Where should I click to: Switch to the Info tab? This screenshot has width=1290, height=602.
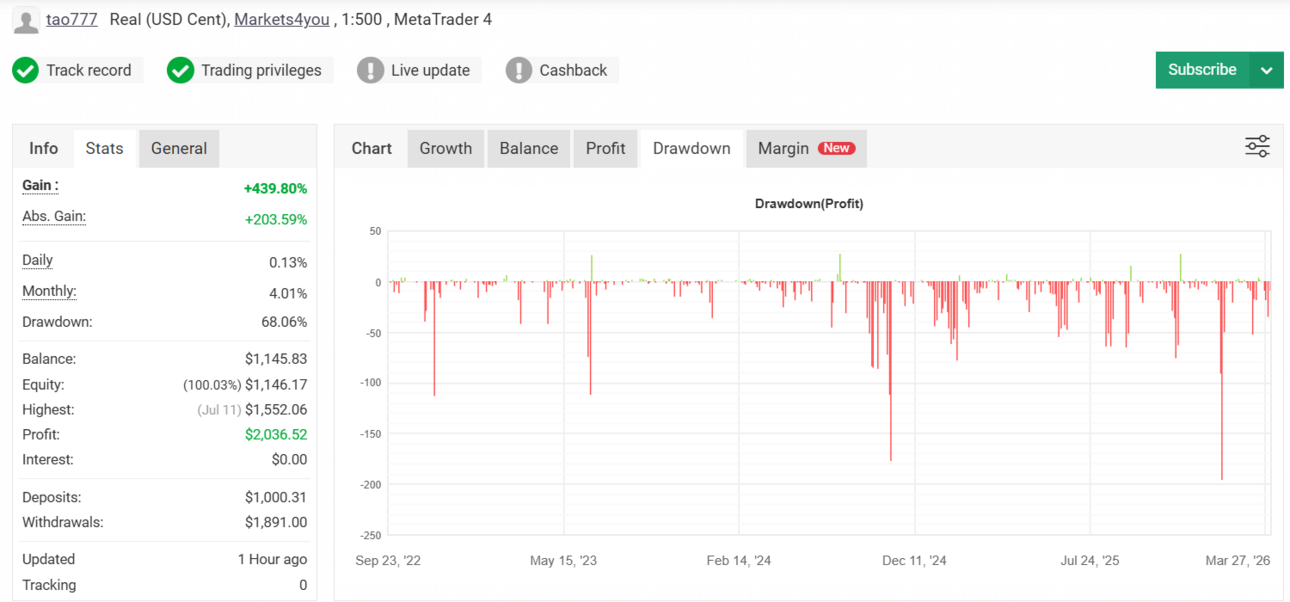tap(44, 148)
